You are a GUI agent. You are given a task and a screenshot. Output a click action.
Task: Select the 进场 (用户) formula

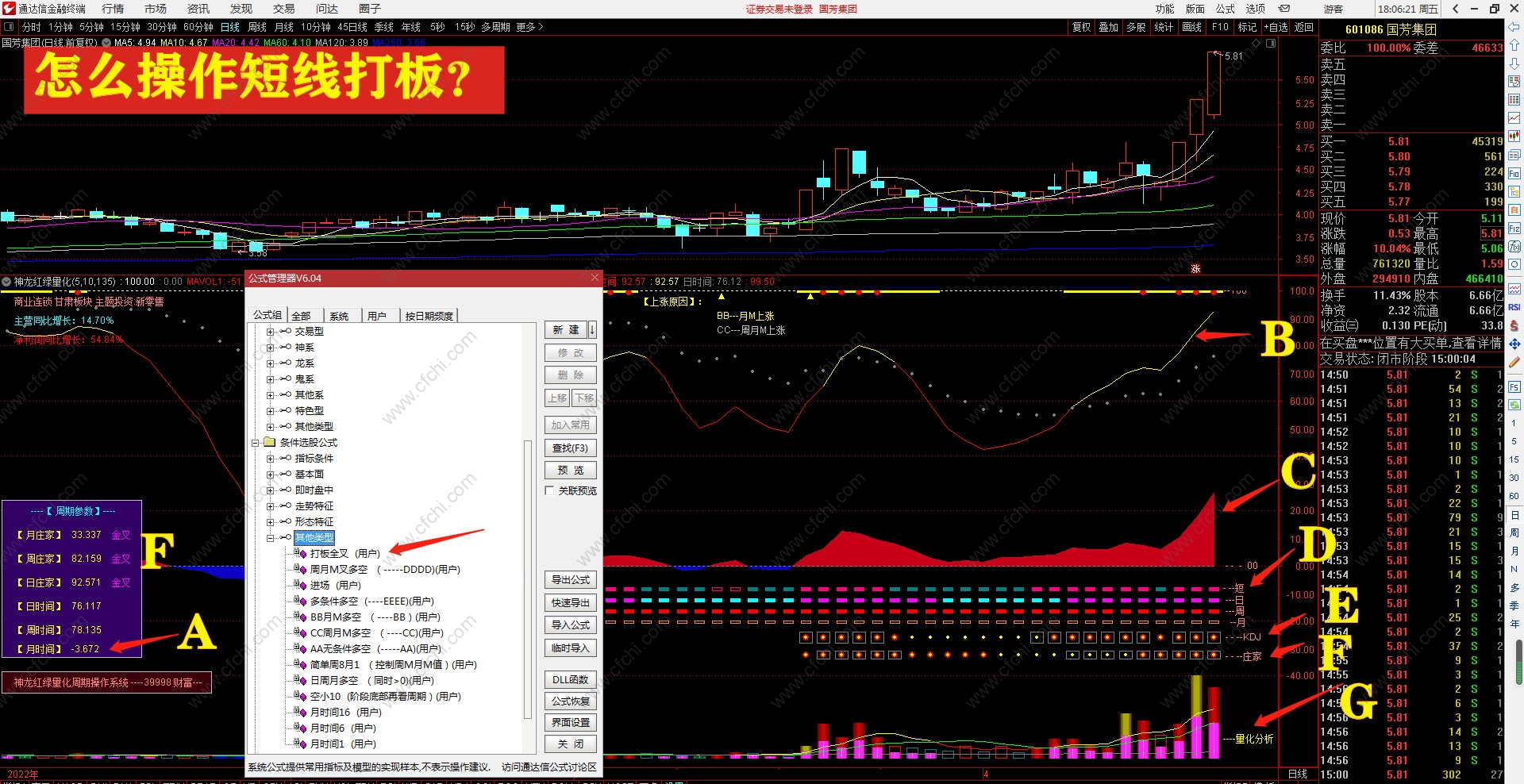[334, 586]
